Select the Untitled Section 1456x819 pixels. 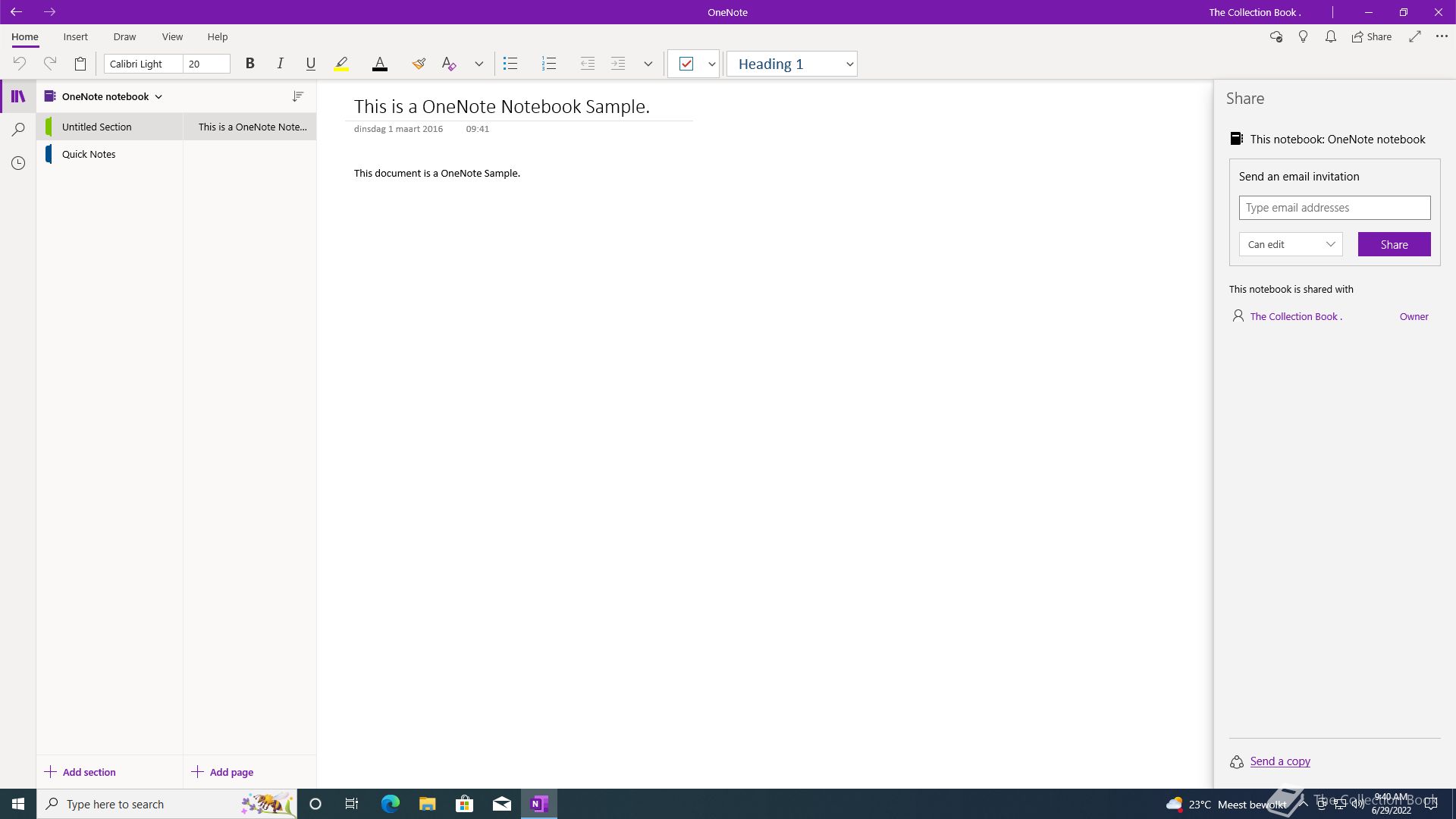110,127
